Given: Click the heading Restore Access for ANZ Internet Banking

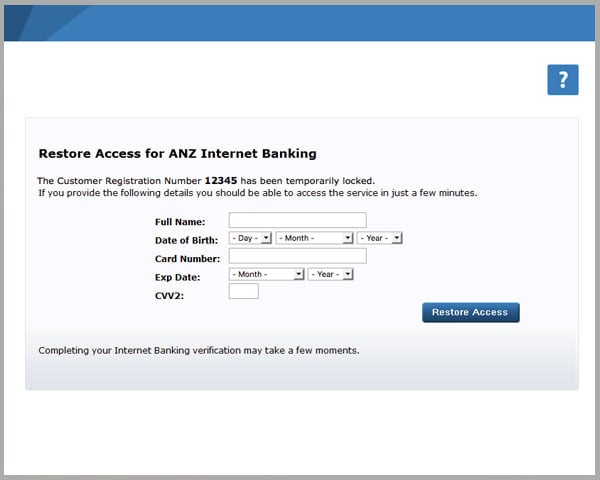Looking at the screenshot, I should click(x=178, y=153).
